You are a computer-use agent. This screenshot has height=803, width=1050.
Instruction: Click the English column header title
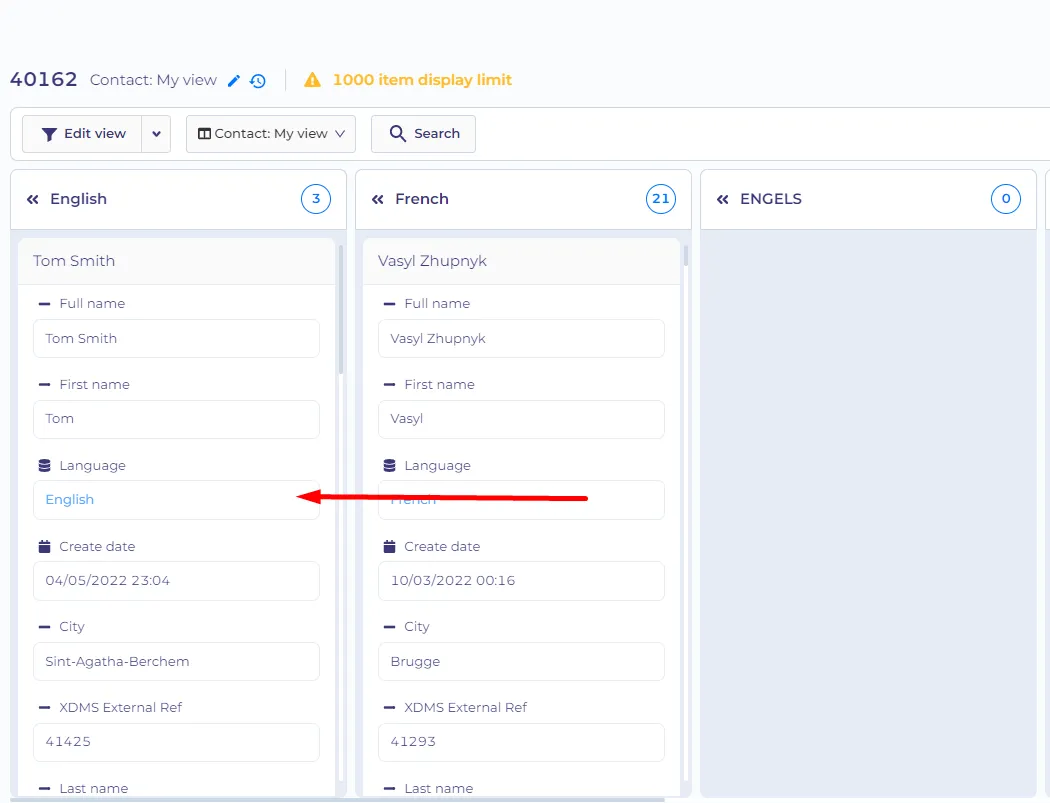pos(78,199)
